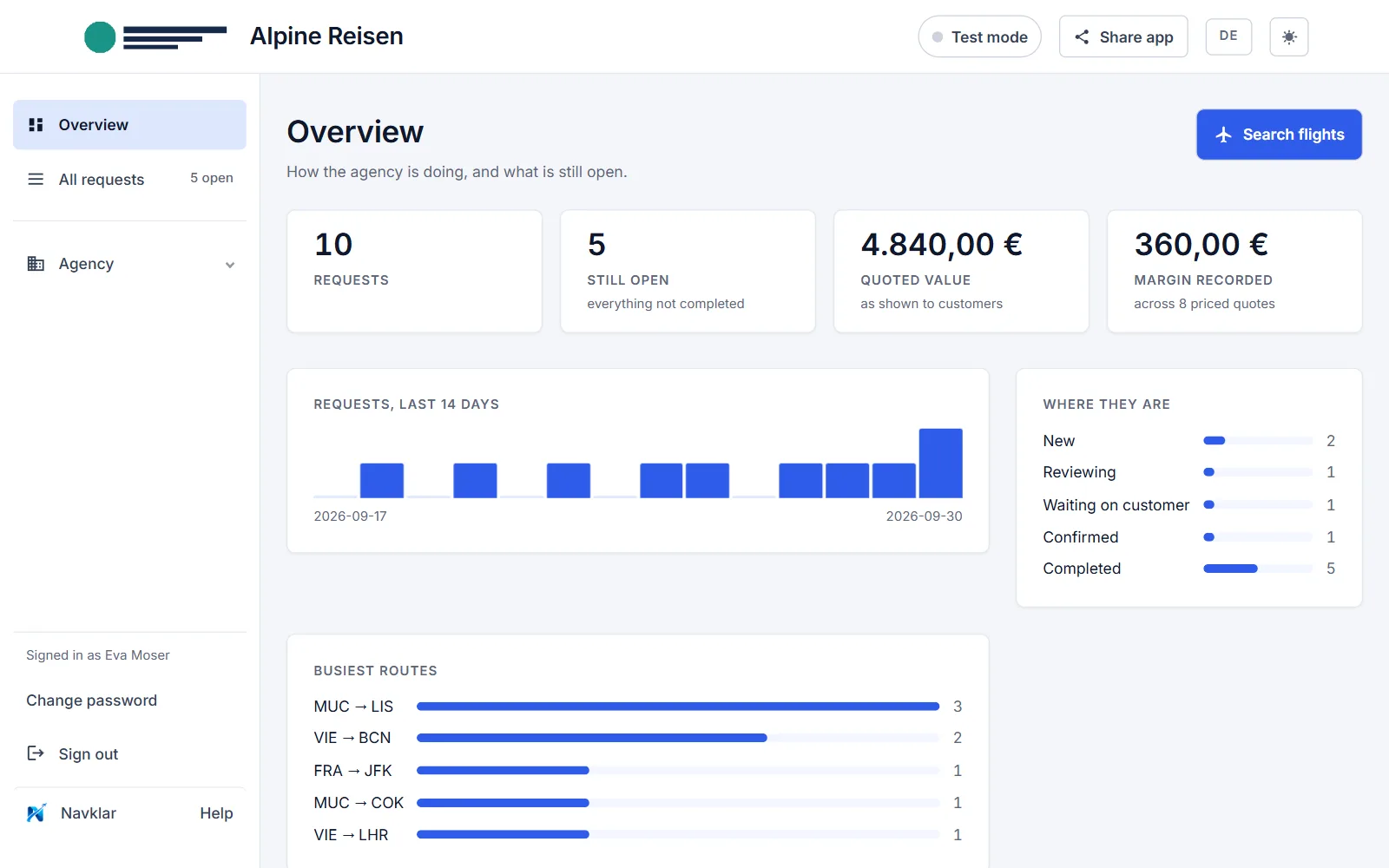Click the 2026-09-17 chart date label

tap(350, 516)
